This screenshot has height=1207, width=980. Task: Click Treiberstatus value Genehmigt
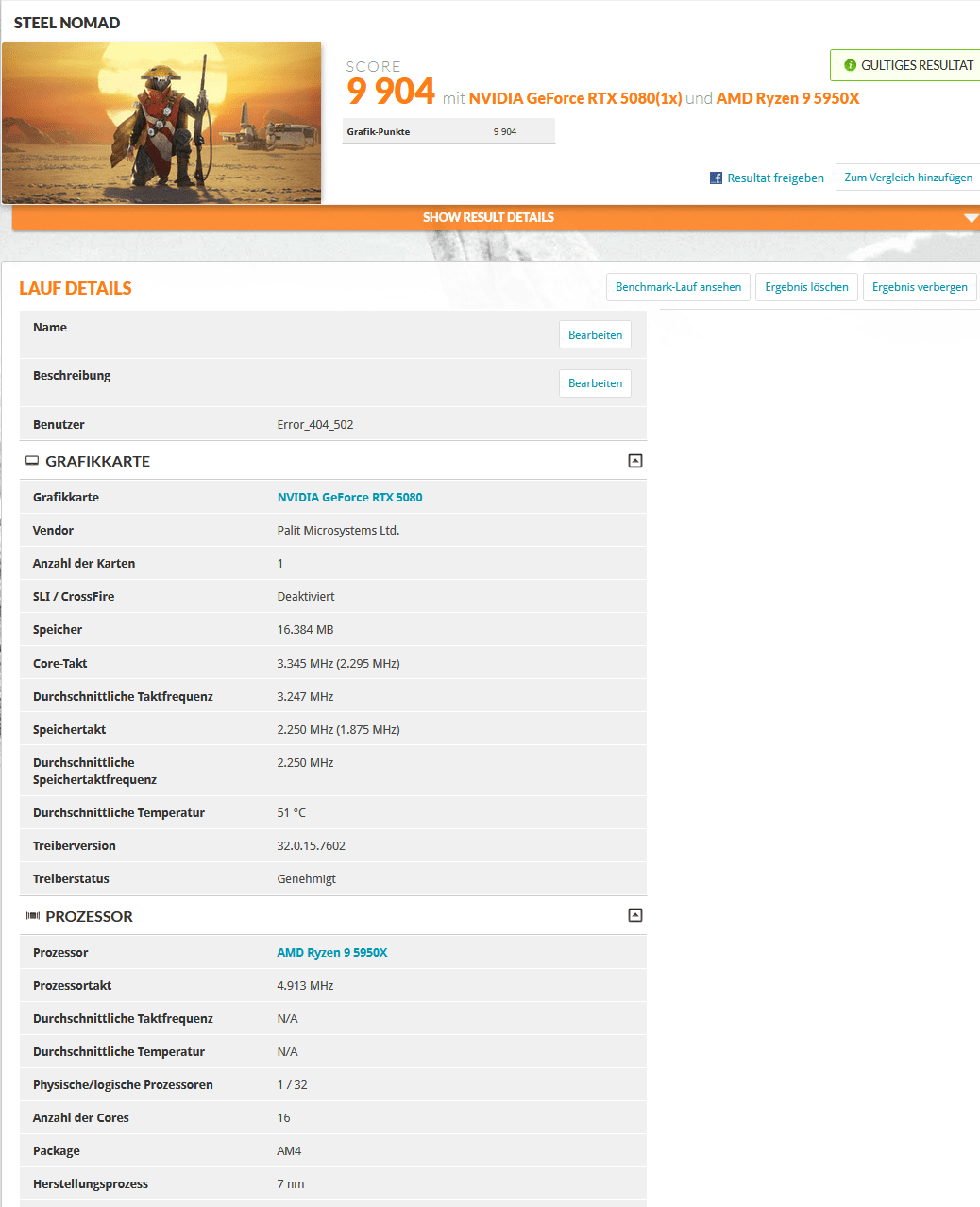307,879
